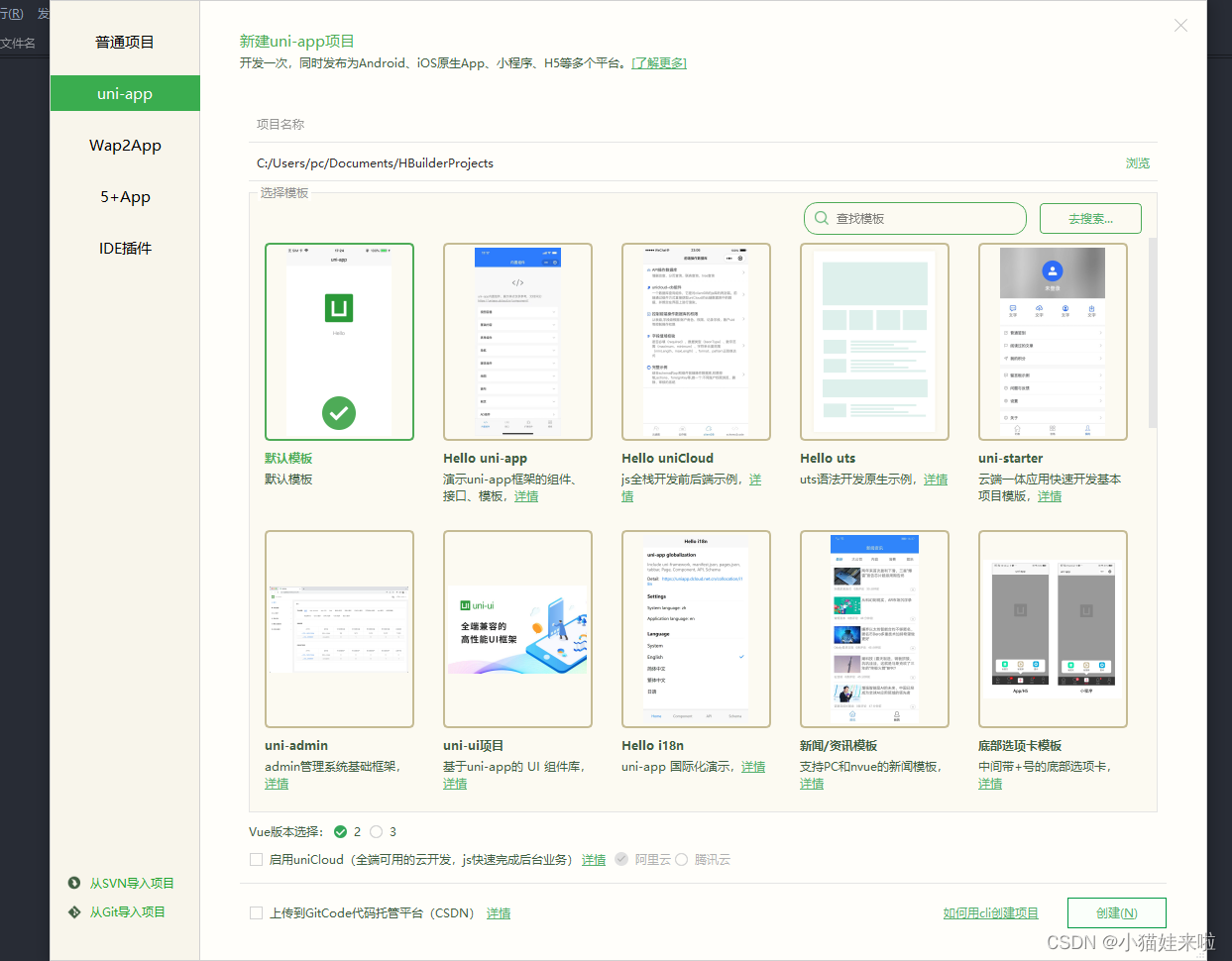The width and height of the screenshot is (1232, 961).
Task: Select the 底部选项卡模板 thumbnail
Action: [x=1053, y=629]
